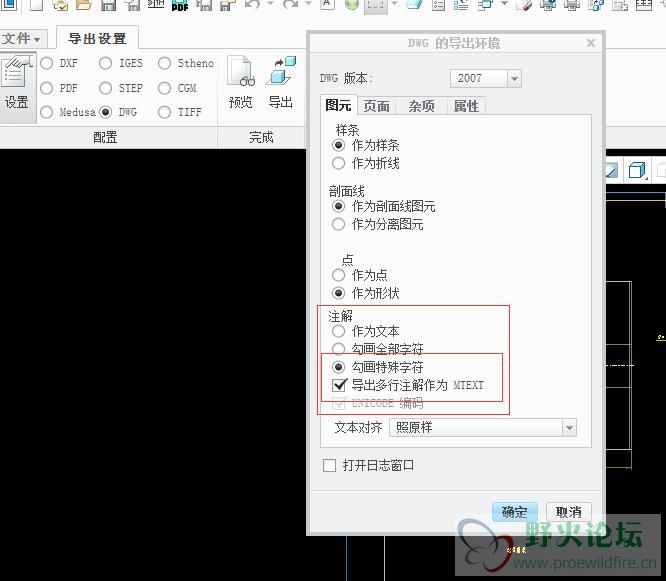Choose 作为形状 under 点
Screen dimensions: 666x581
[x=339, y=293]
